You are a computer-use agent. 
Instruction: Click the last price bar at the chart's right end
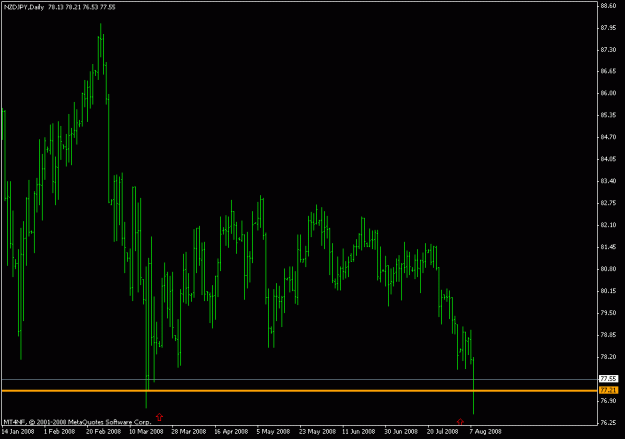474,386
